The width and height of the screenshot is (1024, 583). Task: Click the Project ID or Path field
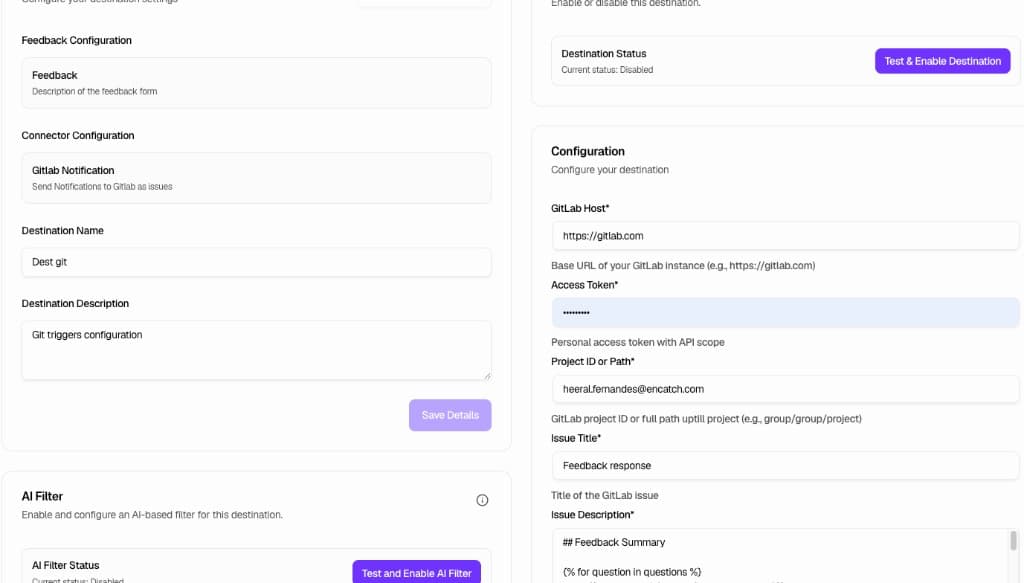tap(785, 389)
